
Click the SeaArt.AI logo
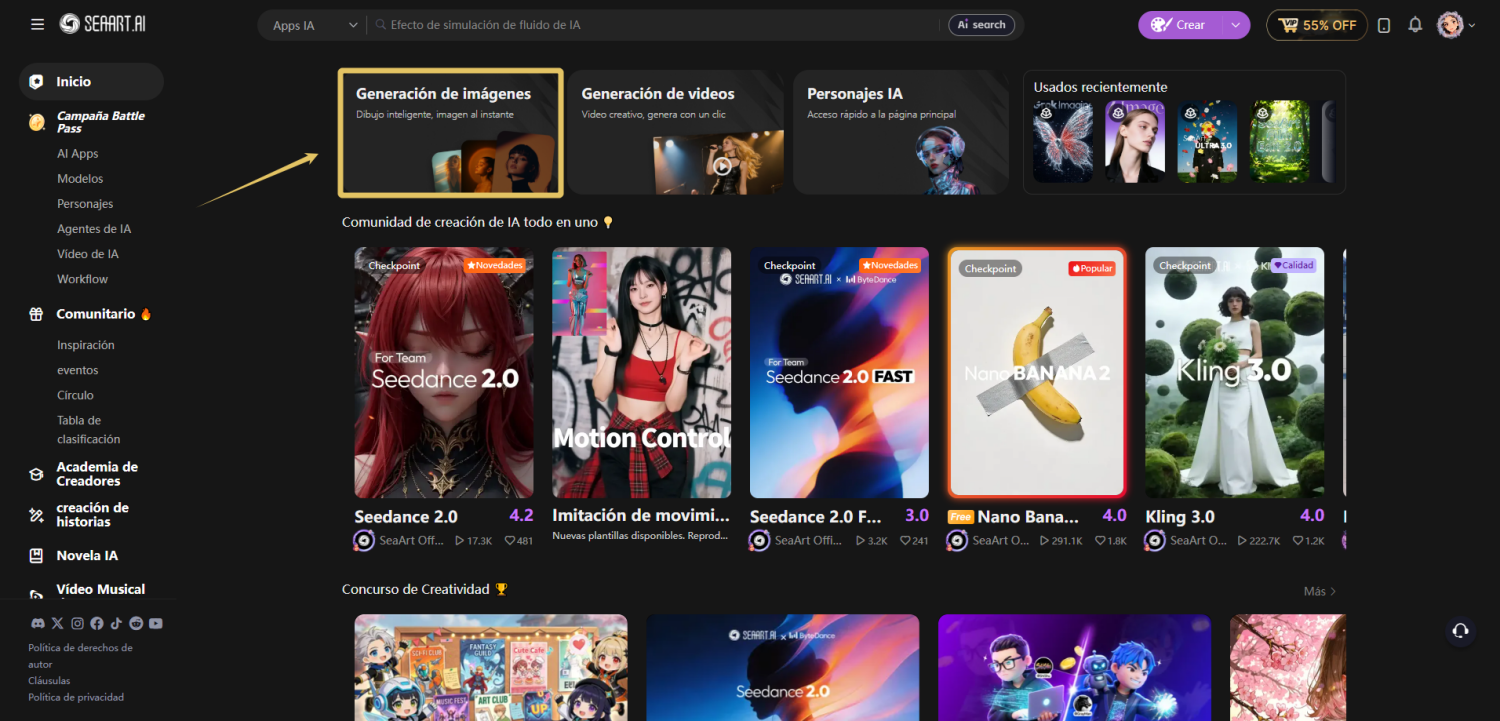point(103,24)
